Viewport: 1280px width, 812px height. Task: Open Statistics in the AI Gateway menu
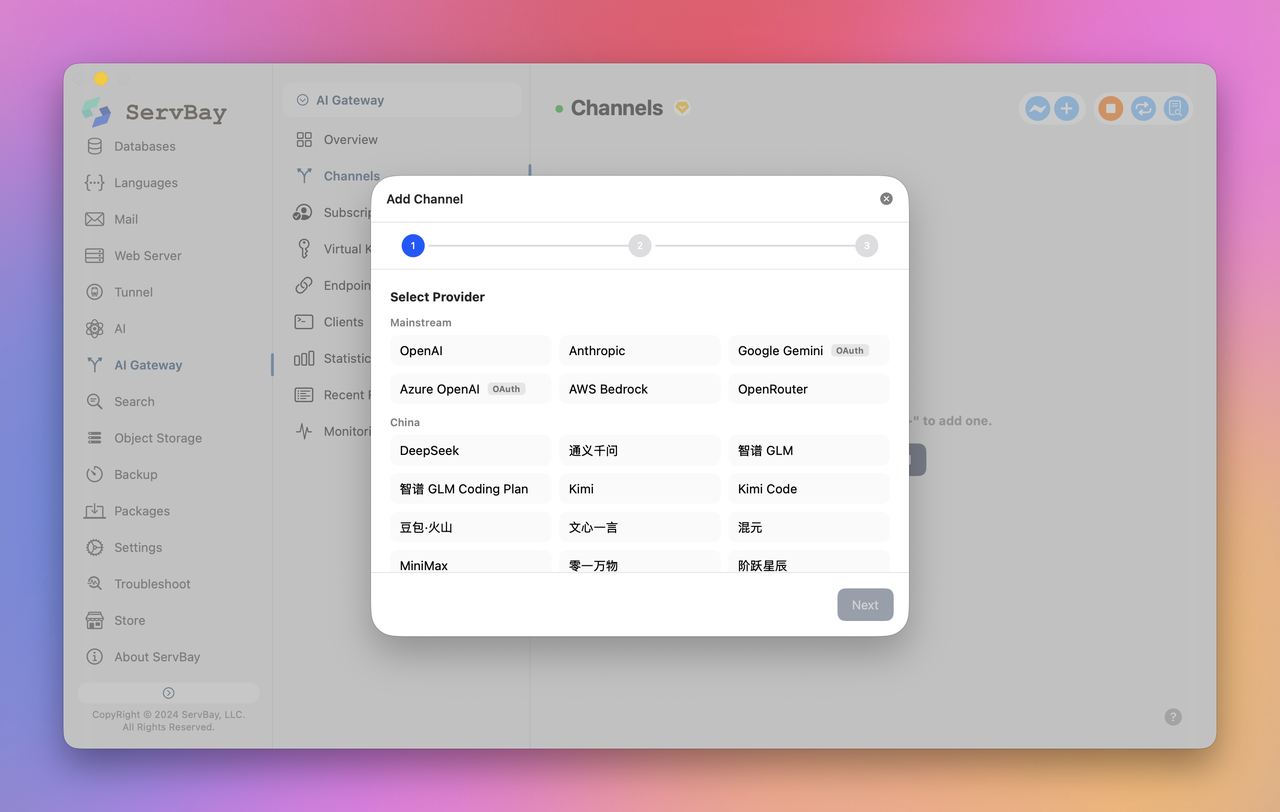pos(332,359)
